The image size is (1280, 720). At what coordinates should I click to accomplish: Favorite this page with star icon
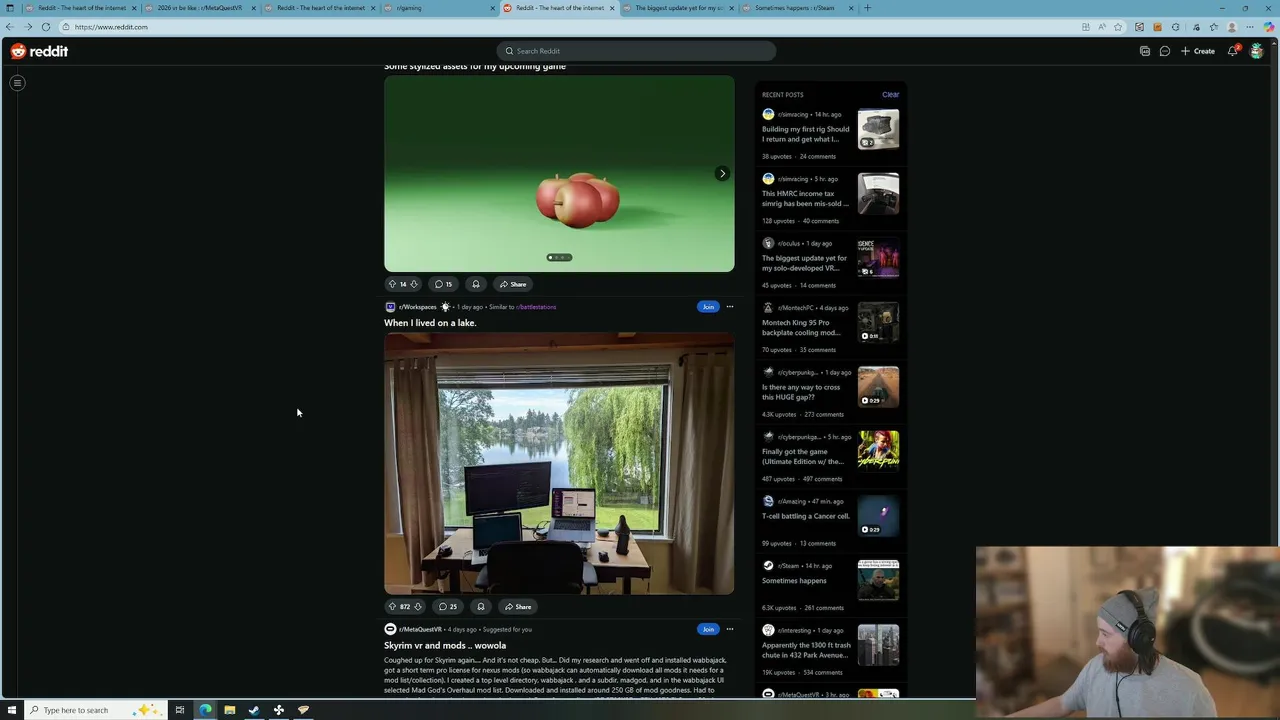(x=1118, y=27)
